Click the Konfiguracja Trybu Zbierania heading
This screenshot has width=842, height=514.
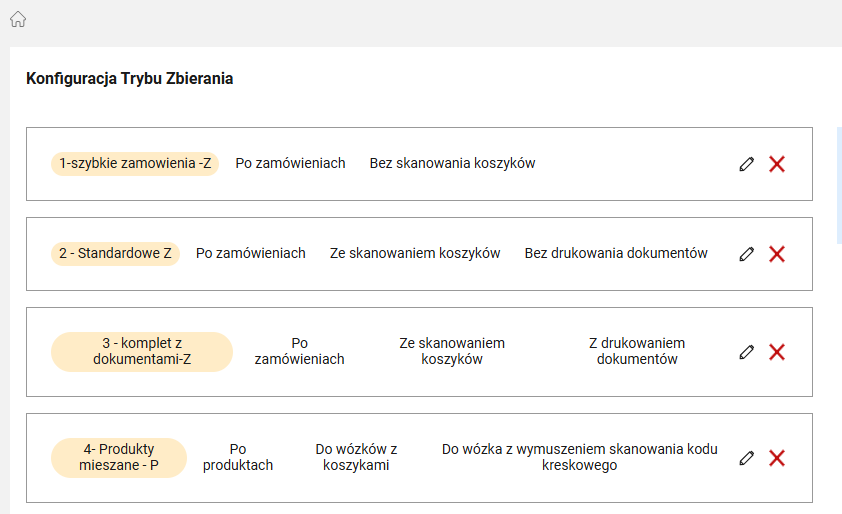(129, 78)
